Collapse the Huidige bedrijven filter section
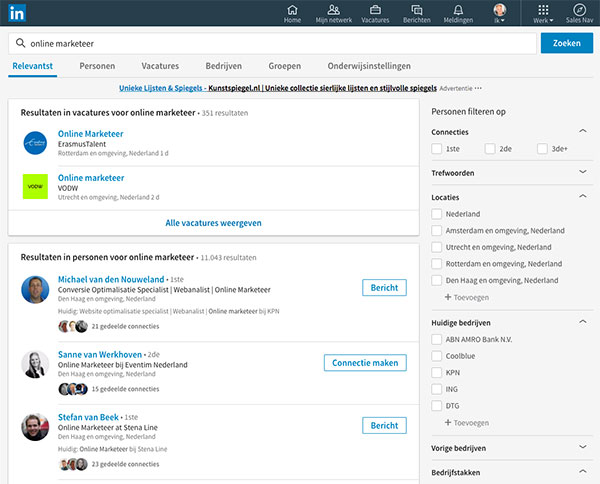This screenshot has height=484, width=600. tap(583, 321)
